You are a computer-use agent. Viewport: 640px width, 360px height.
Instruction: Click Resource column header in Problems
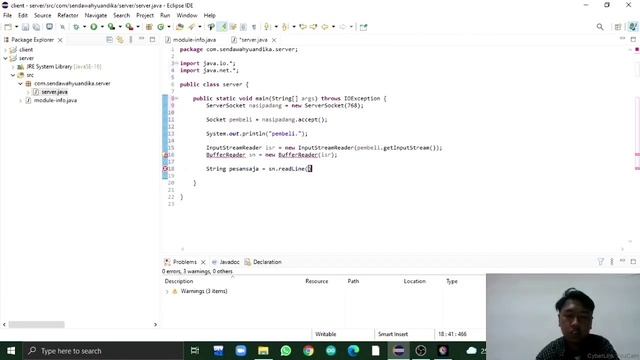(x=317, y=281)
